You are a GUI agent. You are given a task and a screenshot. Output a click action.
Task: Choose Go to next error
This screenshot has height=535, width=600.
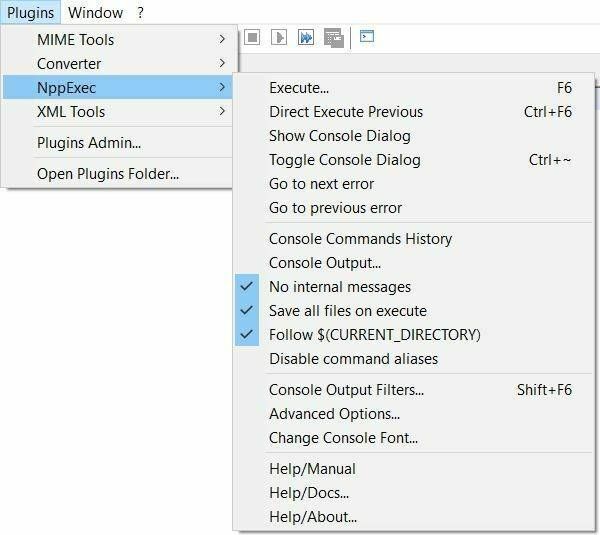click(414, 184)
